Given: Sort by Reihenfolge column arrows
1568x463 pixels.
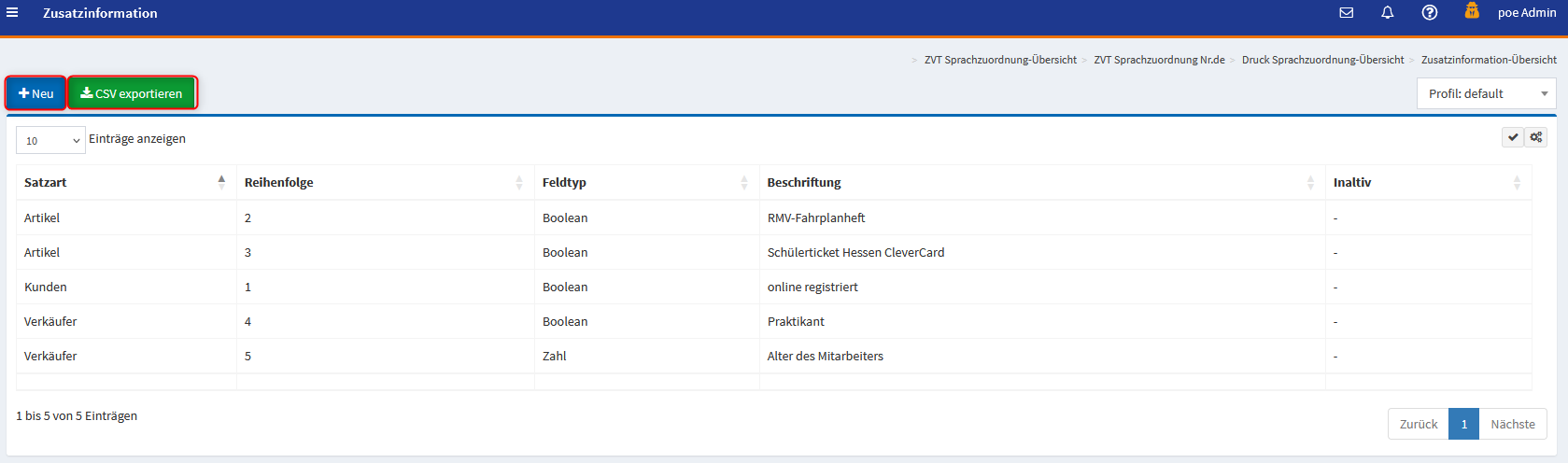Looking at the screenshot, I should click(518, 183).
